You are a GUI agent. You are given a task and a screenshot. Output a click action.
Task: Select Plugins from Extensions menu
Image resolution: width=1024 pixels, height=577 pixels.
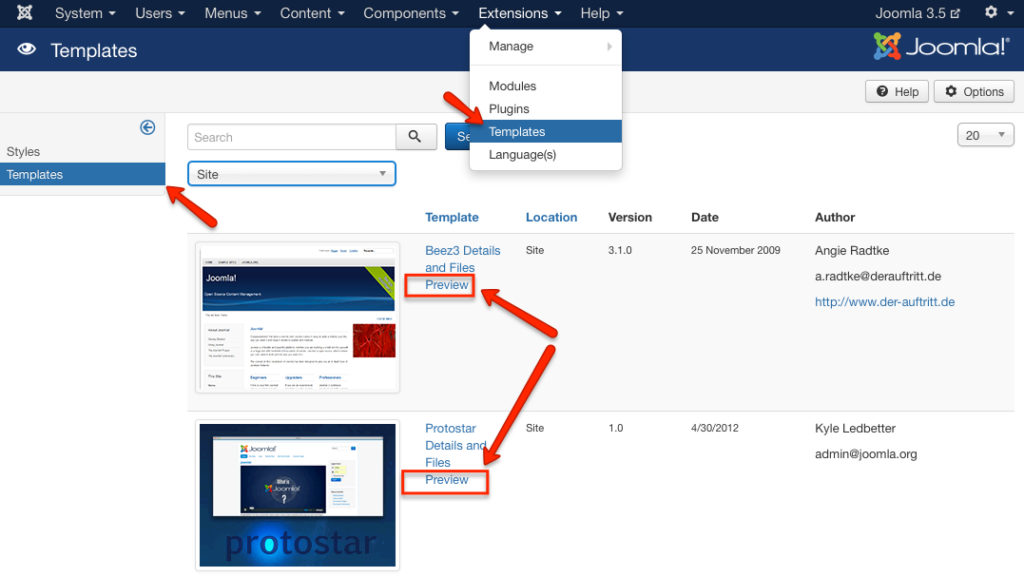pos(545,109)
